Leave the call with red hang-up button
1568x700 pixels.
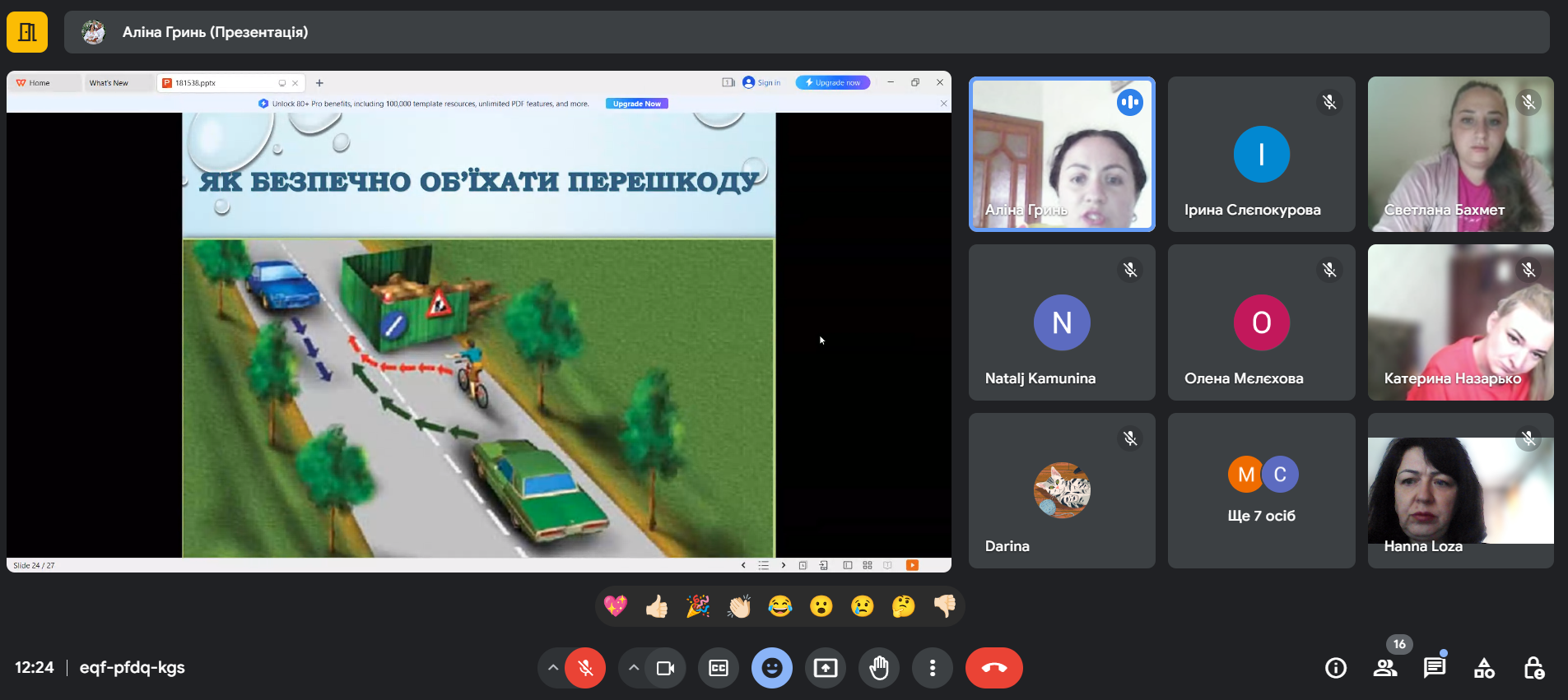pyautogui.click(x=993, y=668)
